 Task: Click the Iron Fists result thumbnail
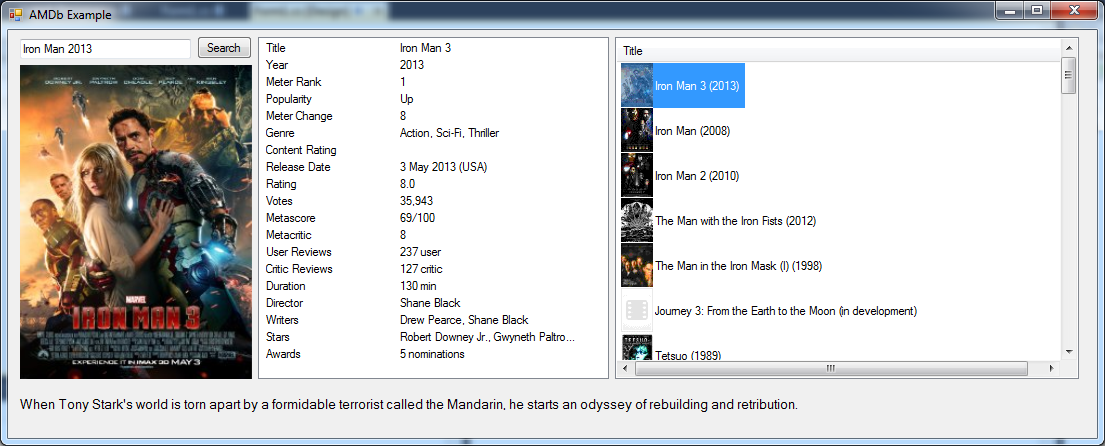pyautogui.click(x=637, y=221)
